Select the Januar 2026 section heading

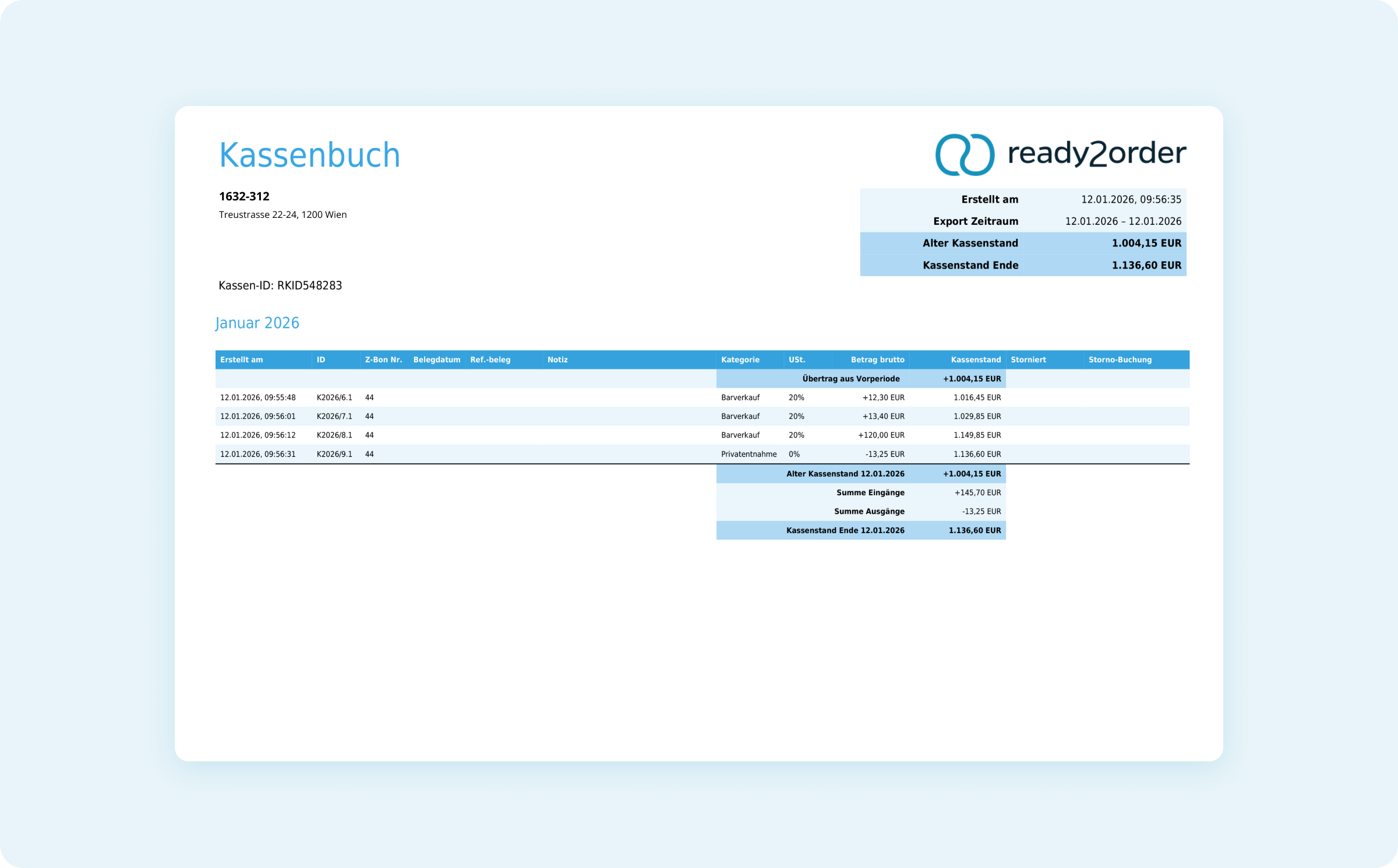click(257, 323)
